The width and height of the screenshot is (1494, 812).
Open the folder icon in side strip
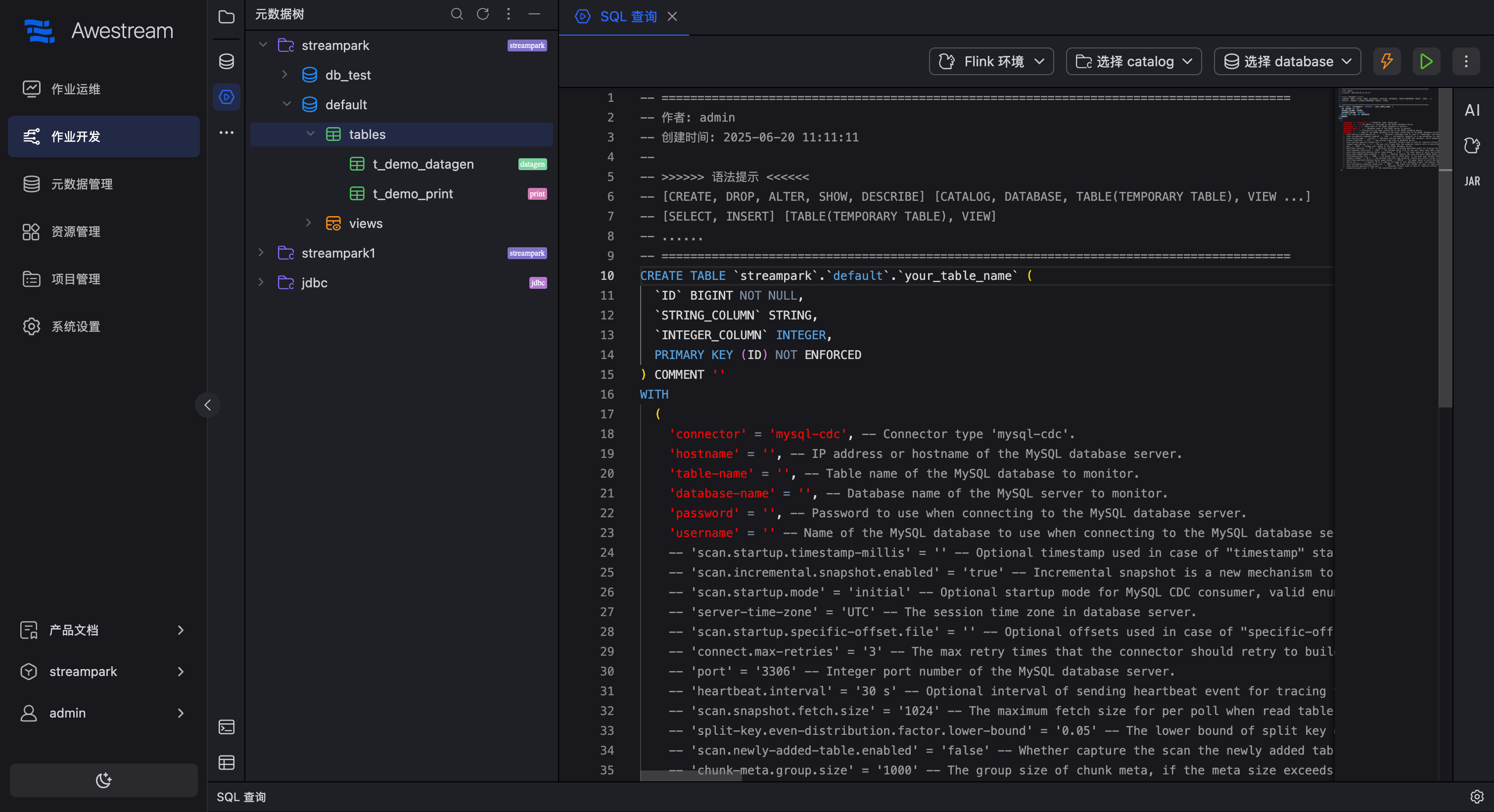pos(226,17)
